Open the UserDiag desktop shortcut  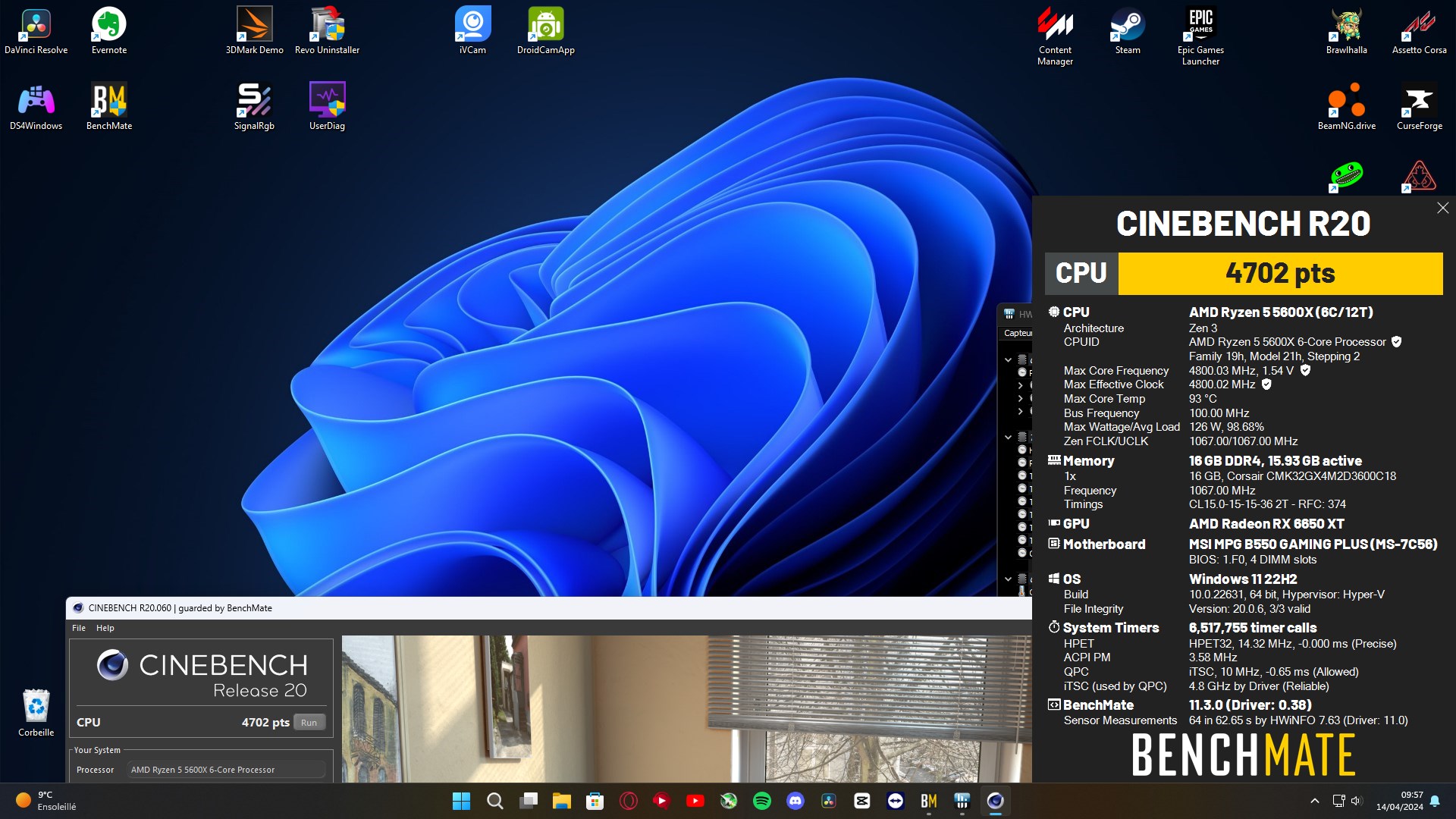327,107
